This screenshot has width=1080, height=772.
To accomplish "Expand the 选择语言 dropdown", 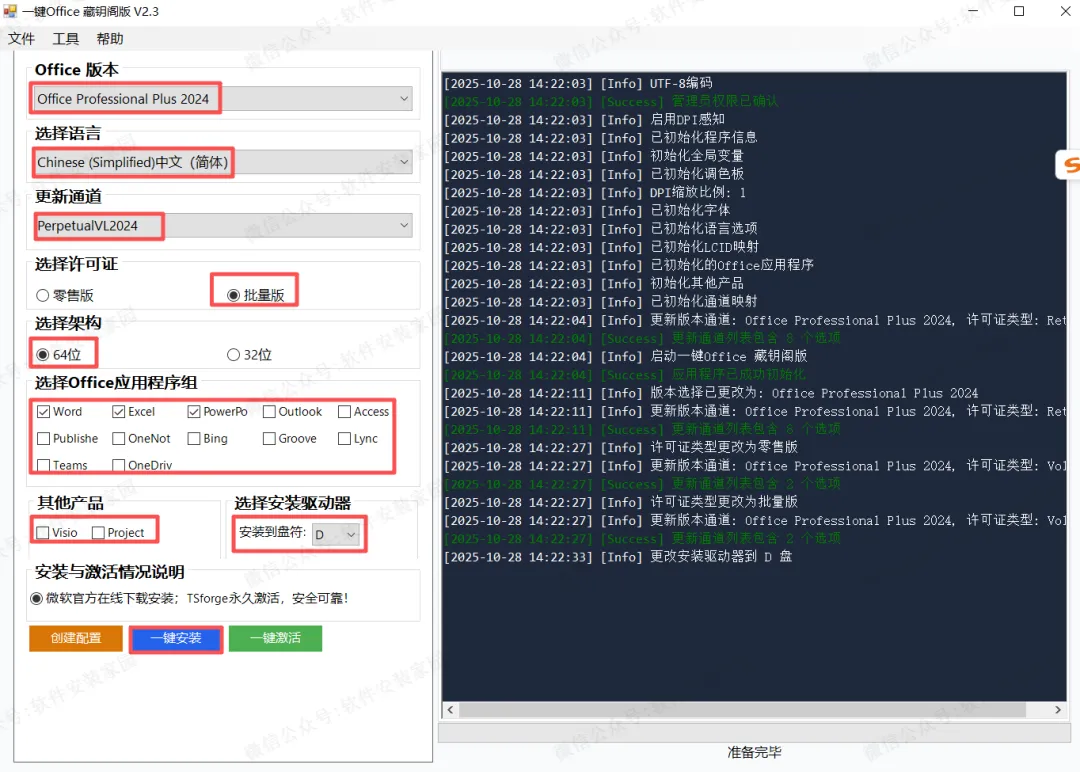I will (223, 163).
